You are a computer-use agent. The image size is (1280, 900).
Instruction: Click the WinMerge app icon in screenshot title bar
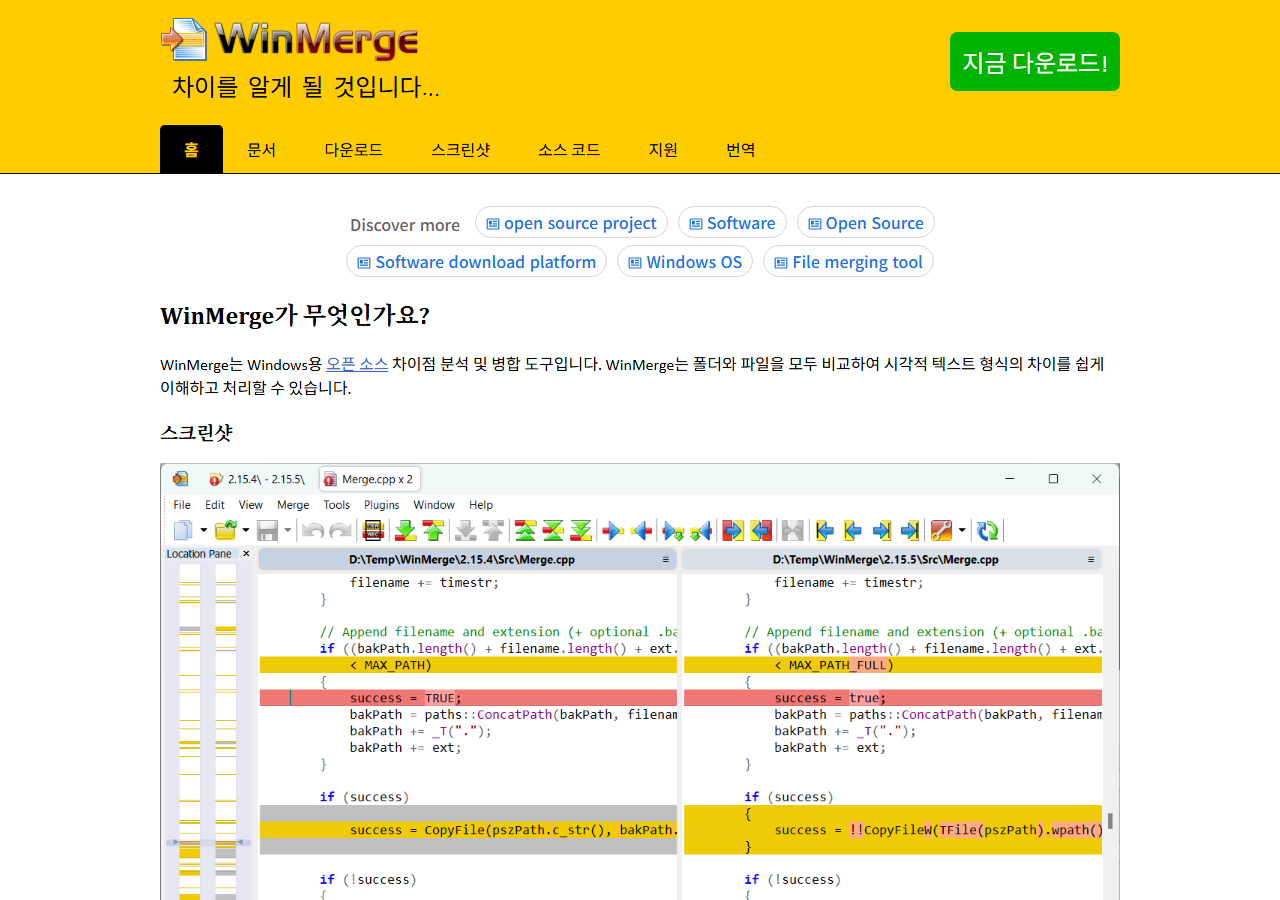(180, 479)
